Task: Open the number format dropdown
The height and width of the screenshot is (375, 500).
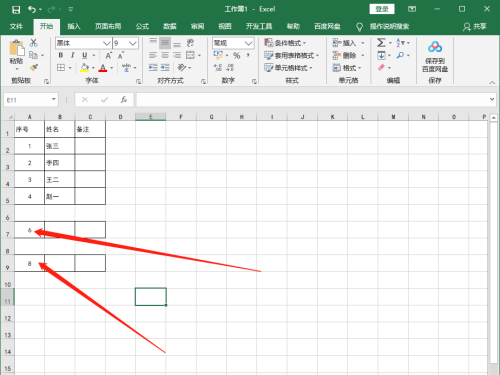Action: 248,43
